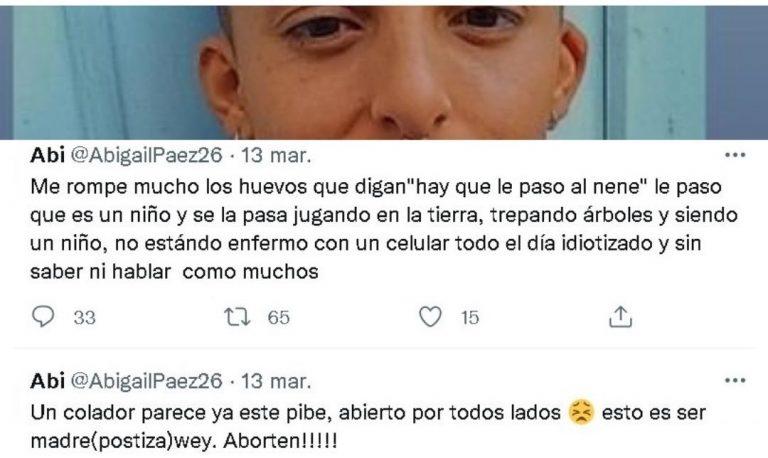The image size is (768, 458).
Task: Share tweet using upload arrow icon
Action: [621, 317]
